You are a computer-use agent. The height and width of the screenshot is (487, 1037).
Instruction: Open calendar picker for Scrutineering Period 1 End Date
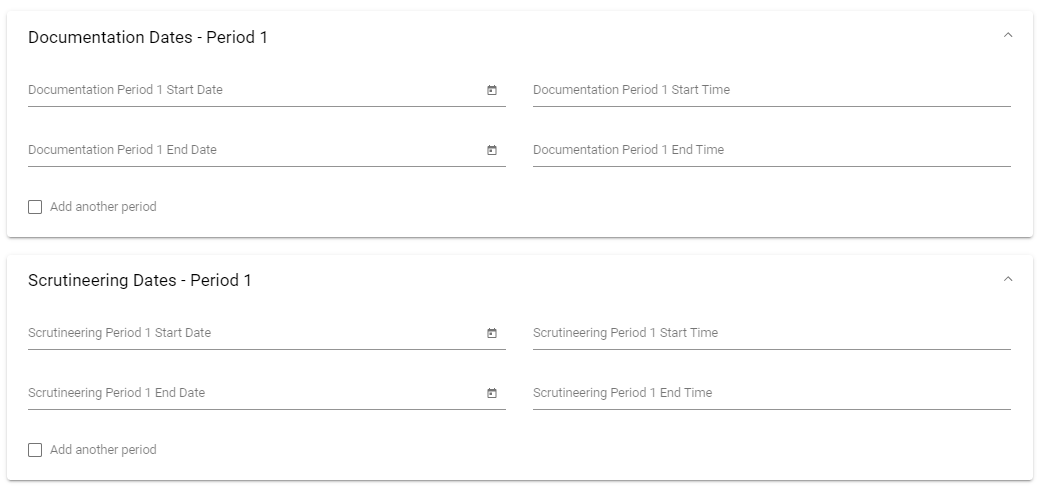(x=491, y=393)
